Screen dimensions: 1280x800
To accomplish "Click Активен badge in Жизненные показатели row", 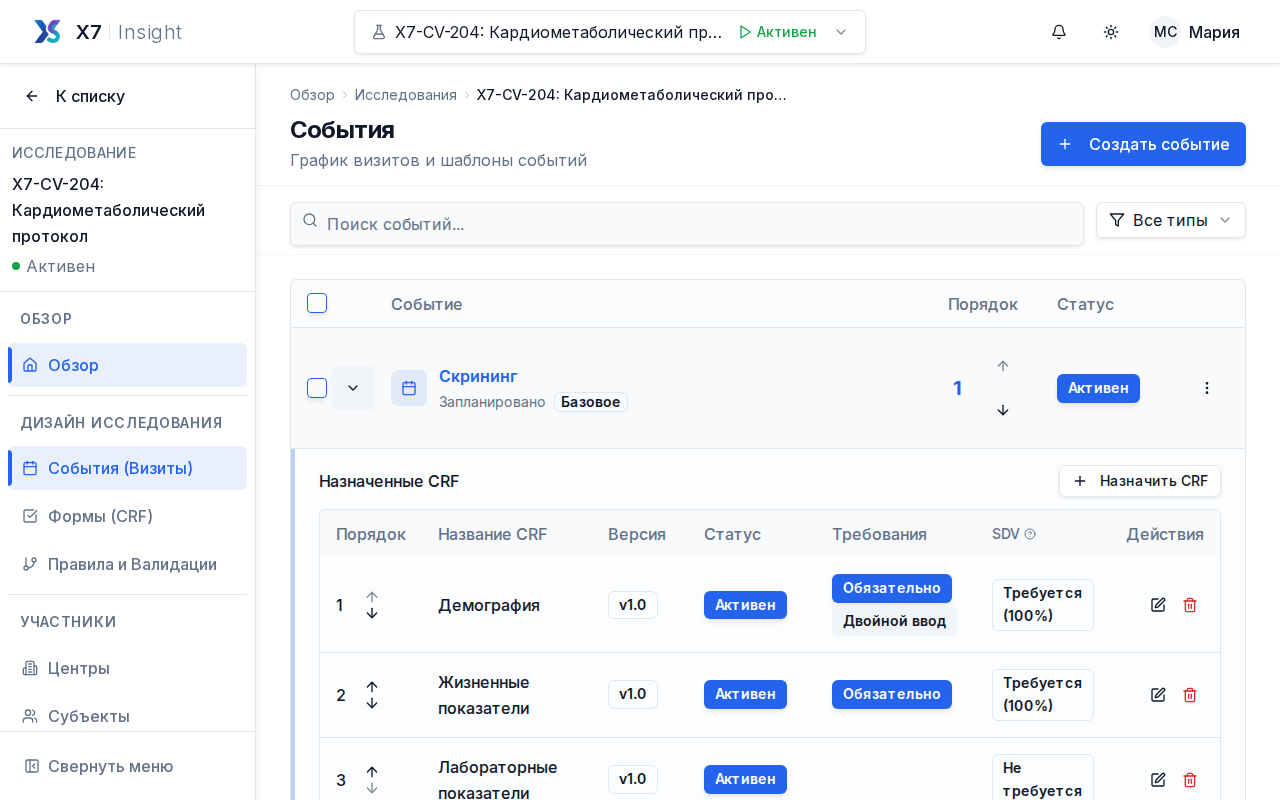I will [x=745, y=694].
